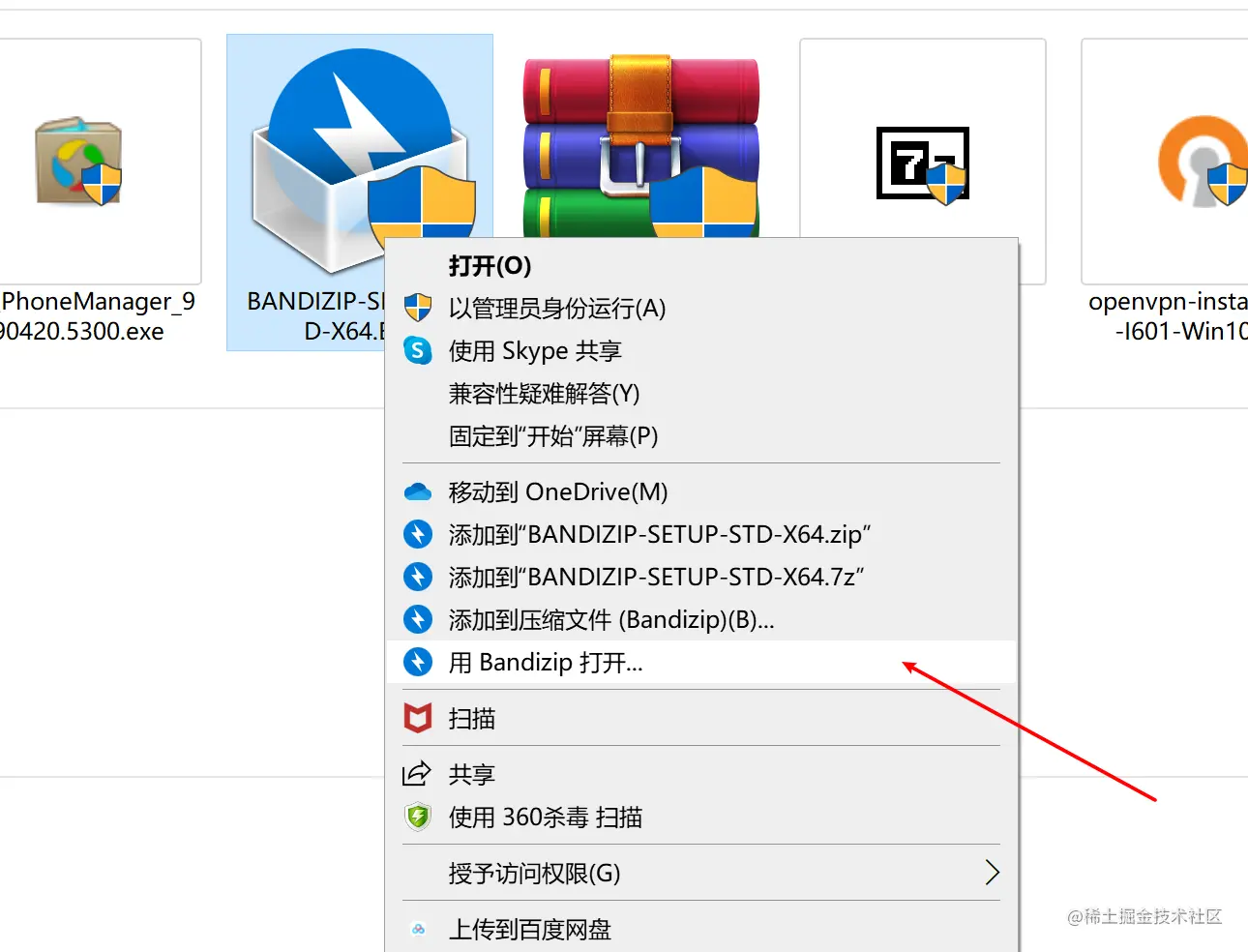Open 授予访问权限(G) menu entry
This screenshot has height=952, width=1248.
(x=701, y=874)
